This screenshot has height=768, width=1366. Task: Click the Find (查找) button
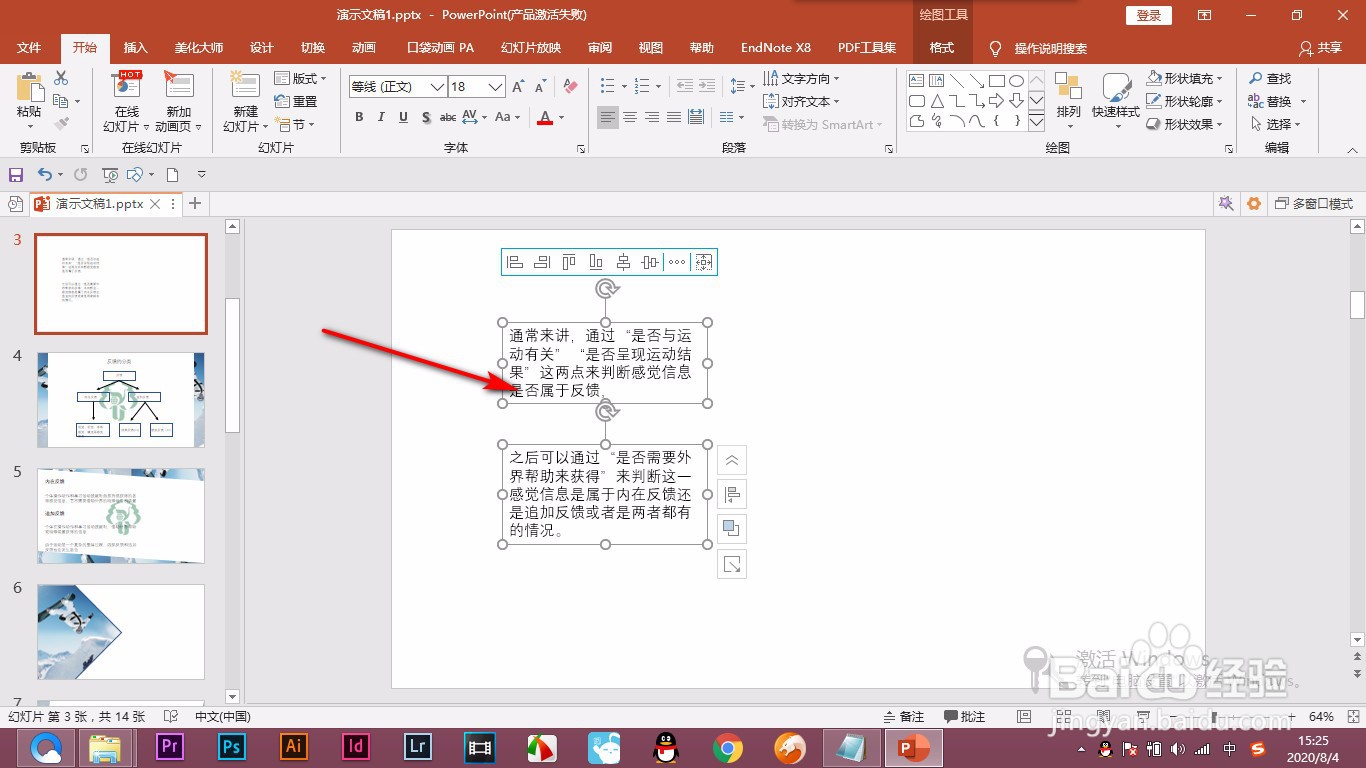point(1270,78)
